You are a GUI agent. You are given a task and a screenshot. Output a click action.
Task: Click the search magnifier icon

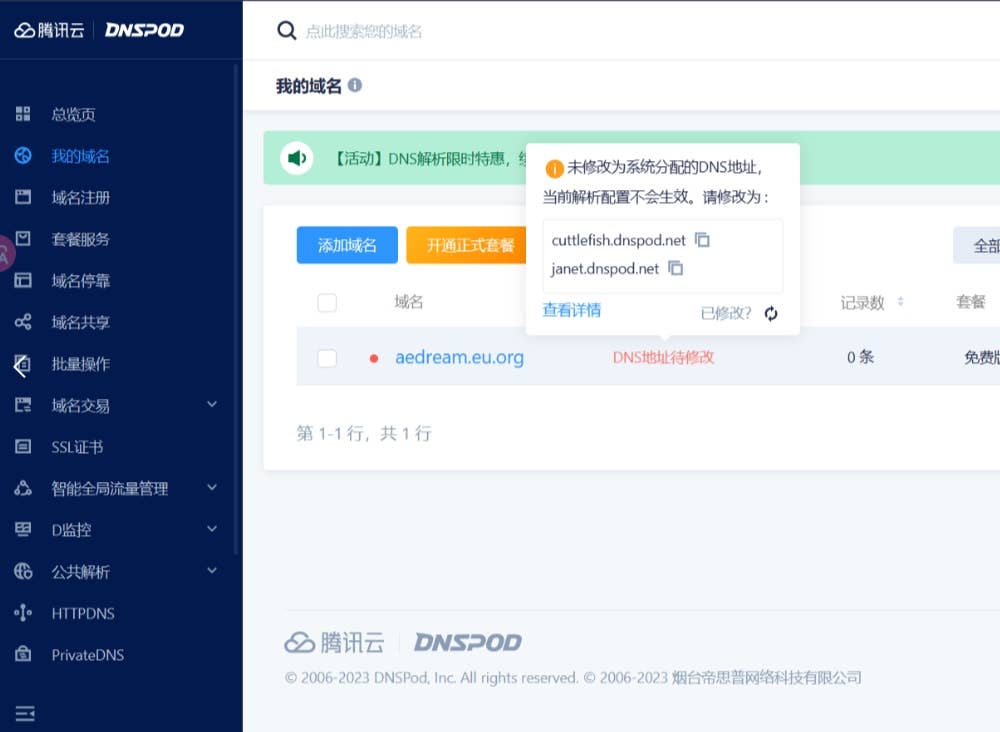pos(287,31)
